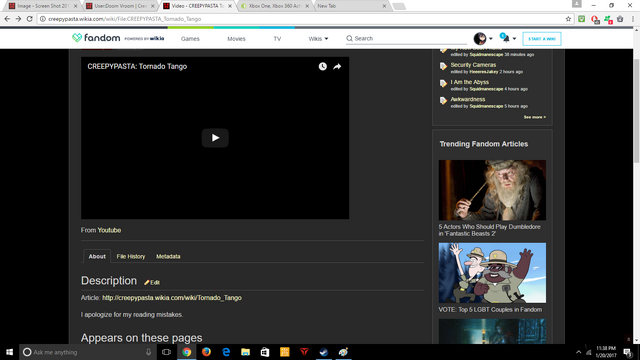The height and width of the screenshot is (360, 640).
Task: Click the Gravity Falls cops thumbnail
Action: coord(492,273)
